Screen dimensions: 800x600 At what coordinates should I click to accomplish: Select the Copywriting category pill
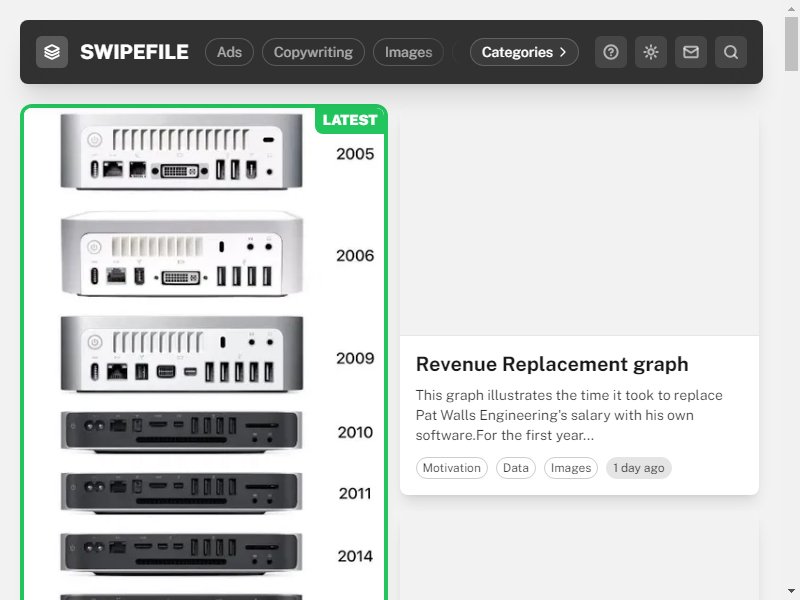coord(313,52)
